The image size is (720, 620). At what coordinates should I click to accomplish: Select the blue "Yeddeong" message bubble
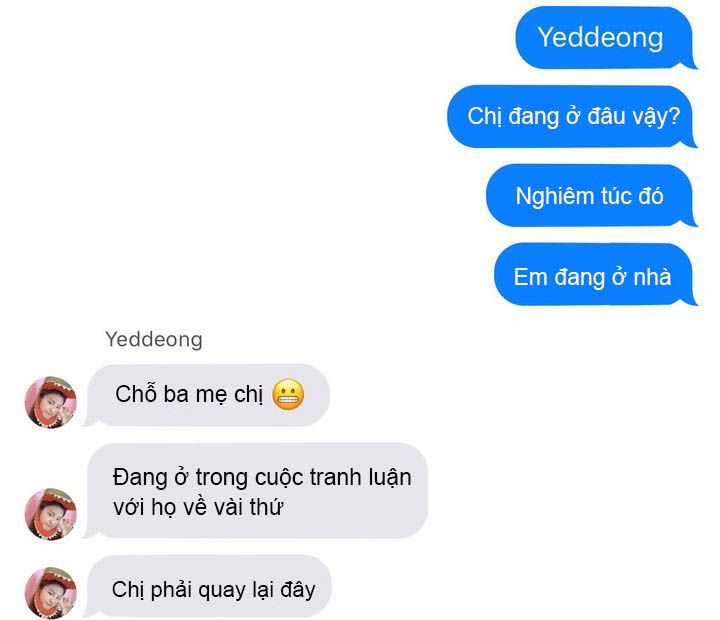[605, 38]
